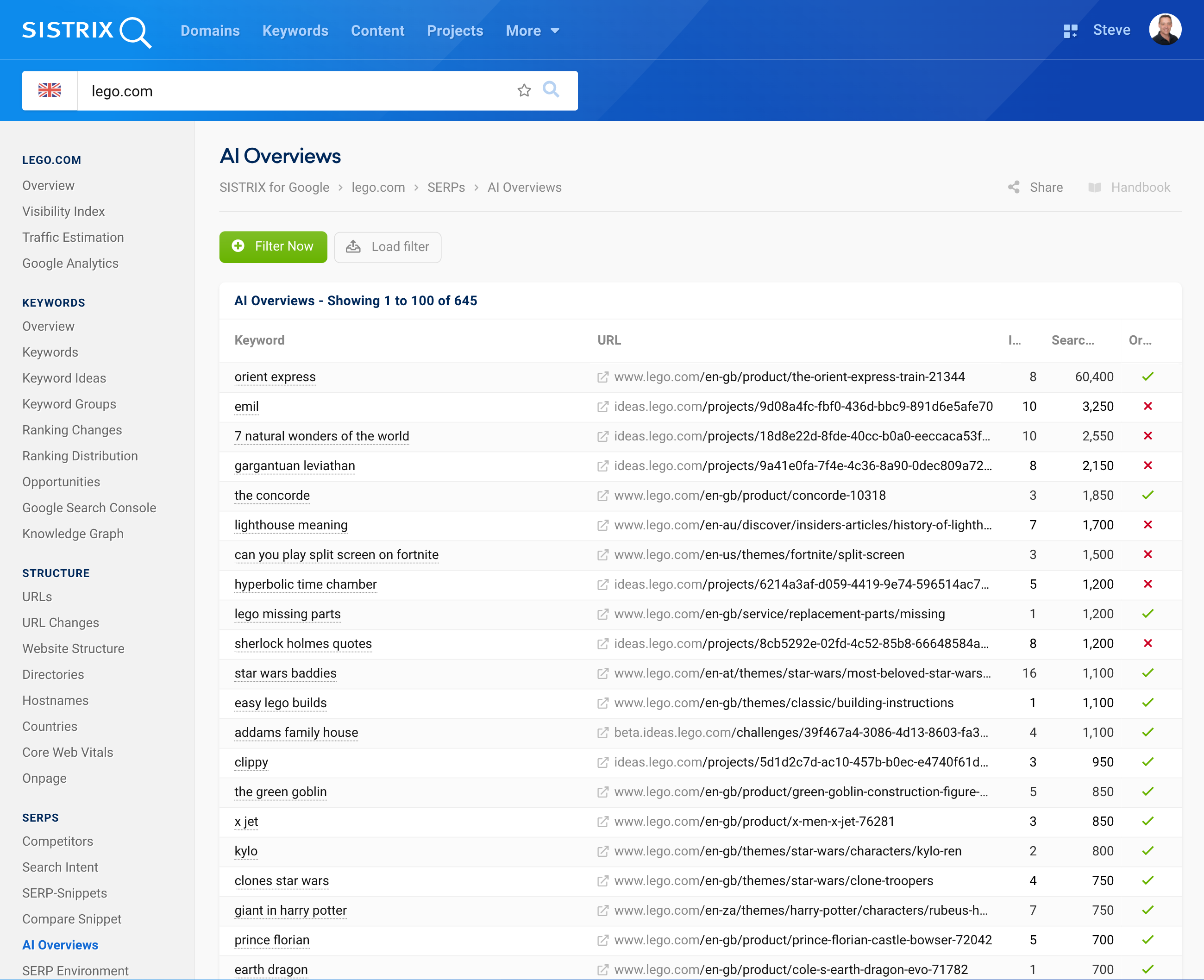Expand the More menu
Screen dimensions: 1204x980
(532, 31)
